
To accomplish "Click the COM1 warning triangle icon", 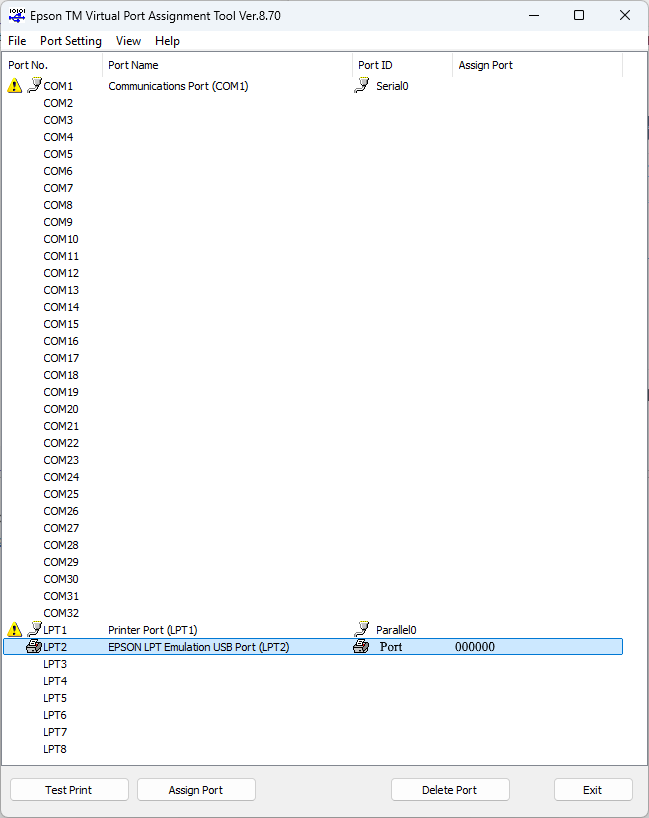I will pyautogui.click(x=15, y=86).
